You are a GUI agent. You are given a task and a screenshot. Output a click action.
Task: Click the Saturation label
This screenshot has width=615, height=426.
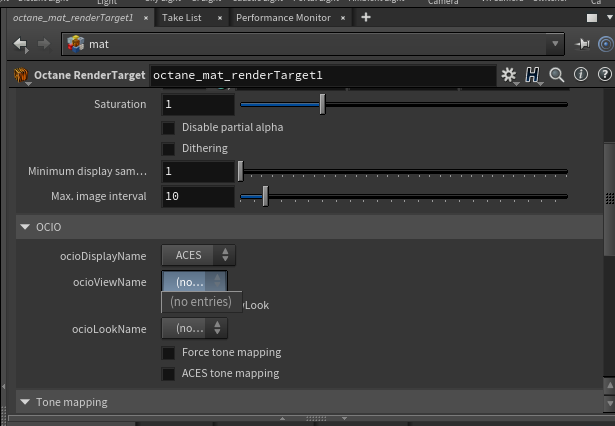[x=120, y=104]
